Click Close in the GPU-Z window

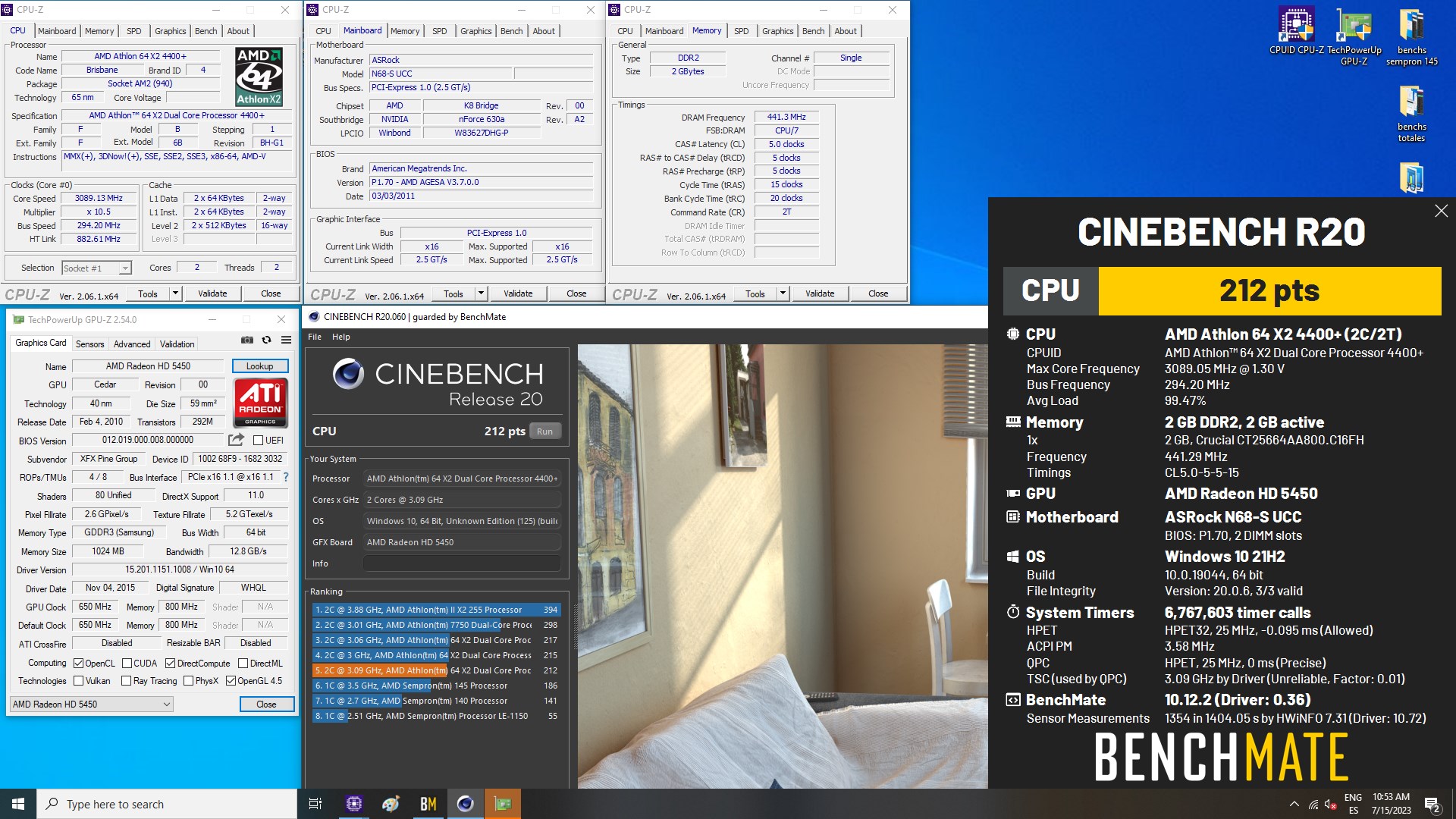click(266, 704)
